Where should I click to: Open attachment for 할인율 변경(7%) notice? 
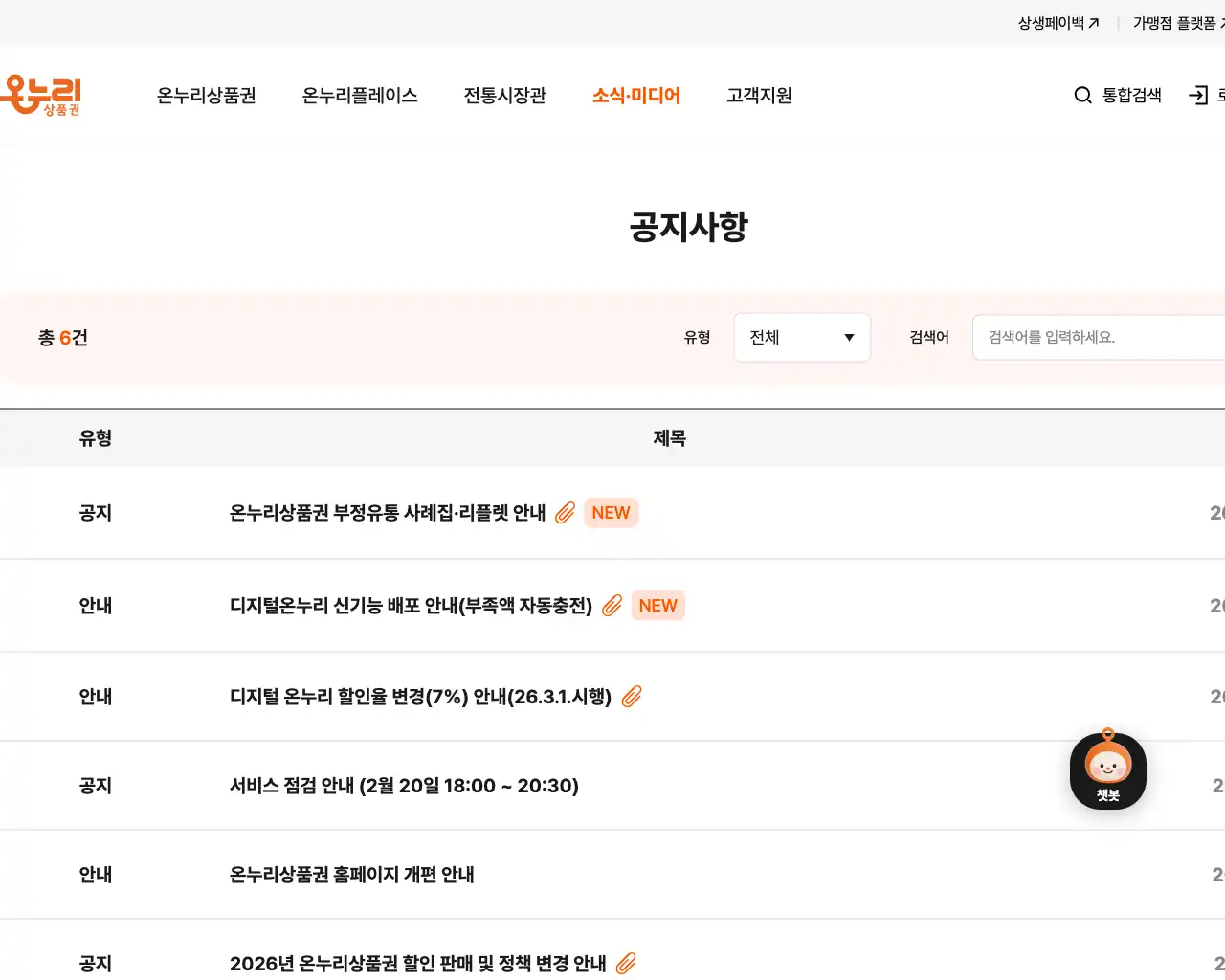[x=631, y=697]
